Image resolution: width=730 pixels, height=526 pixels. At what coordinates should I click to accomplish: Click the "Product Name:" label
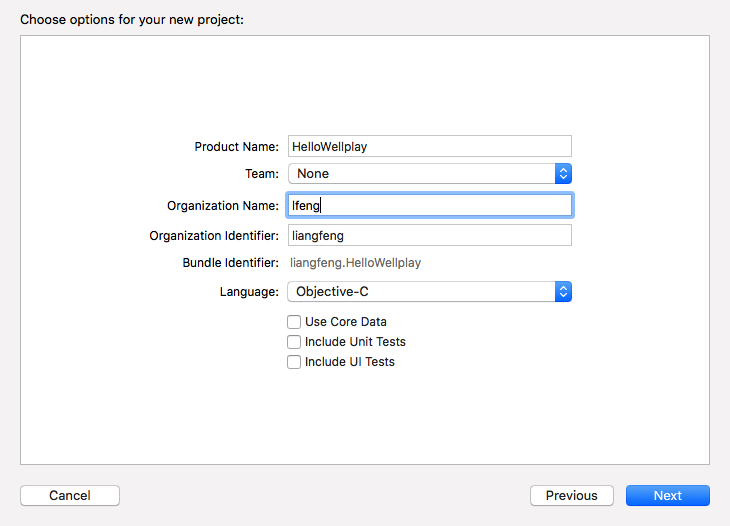[236, 147]
